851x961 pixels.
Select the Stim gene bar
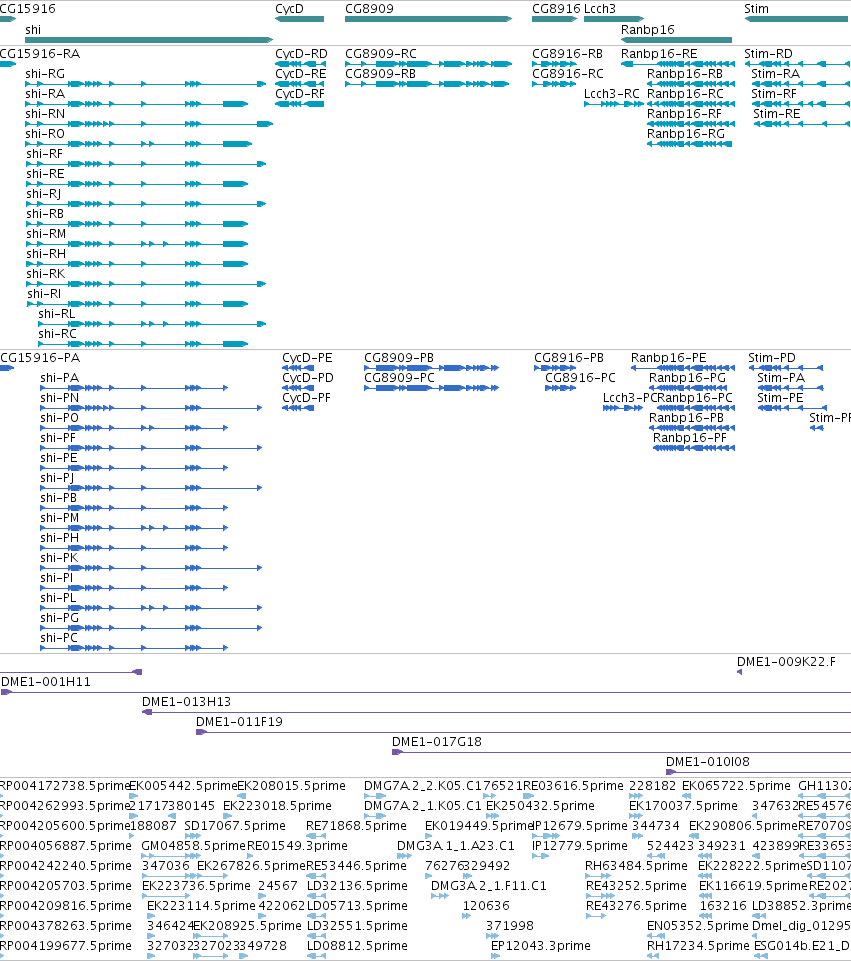click(797, 19)
